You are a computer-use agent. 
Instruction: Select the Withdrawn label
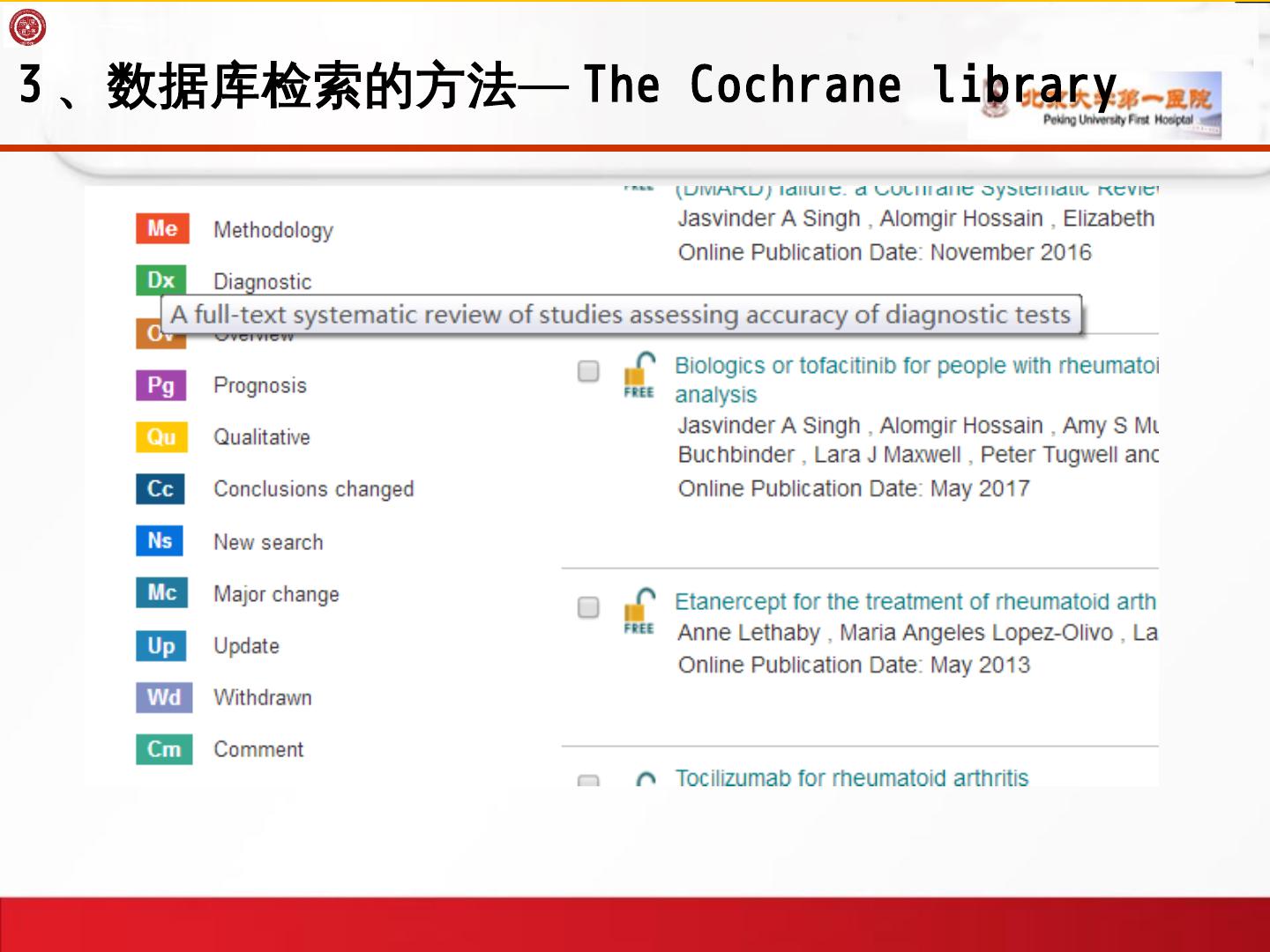click(x=263, y=697)
